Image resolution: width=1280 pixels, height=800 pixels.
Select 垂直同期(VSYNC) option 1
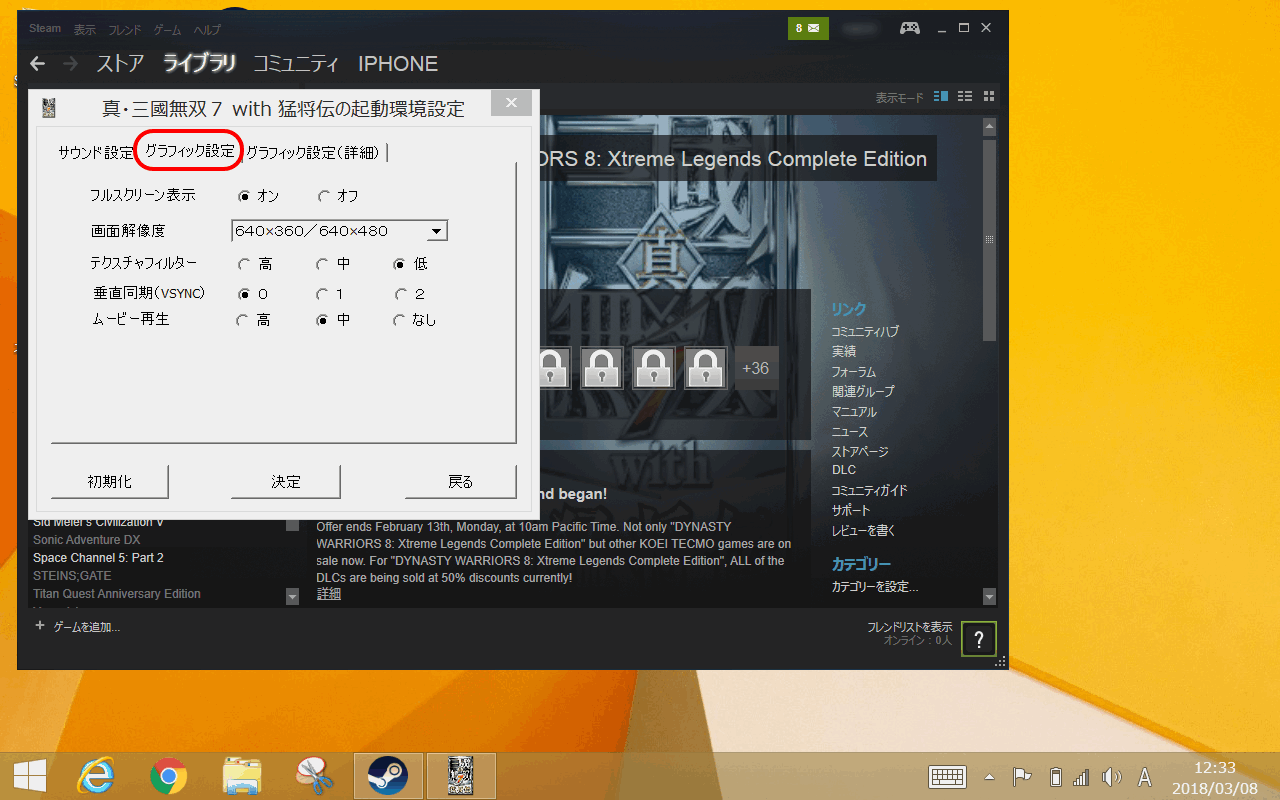322,295
